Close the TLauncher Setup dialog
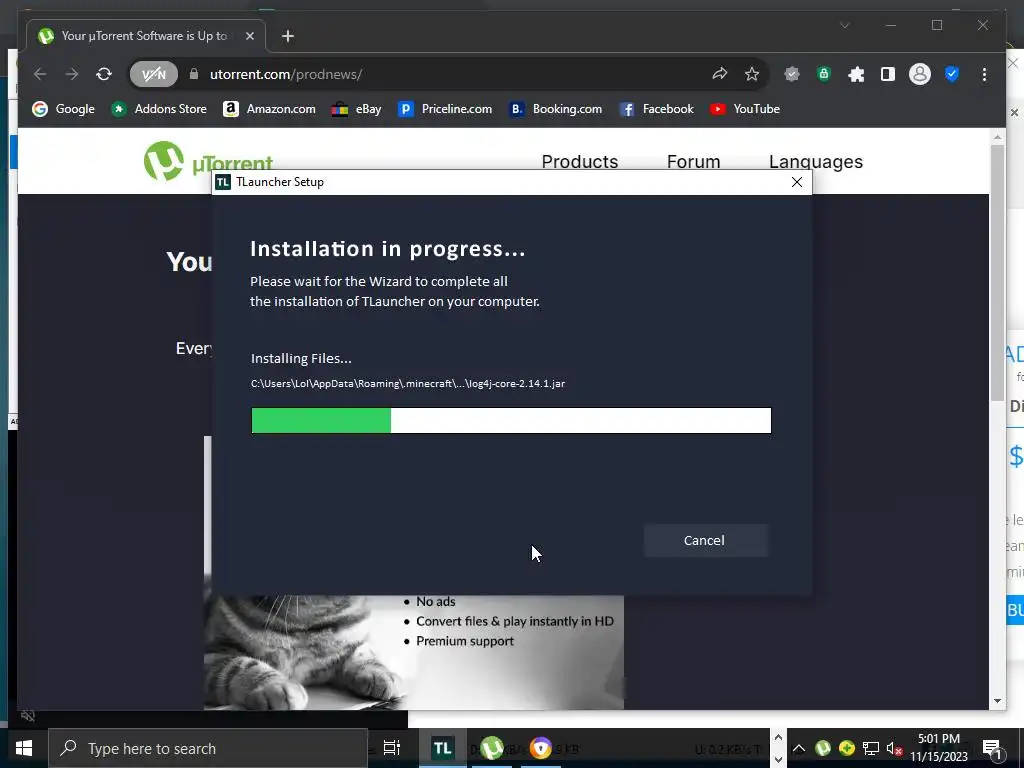 click(x=797, y=182)
